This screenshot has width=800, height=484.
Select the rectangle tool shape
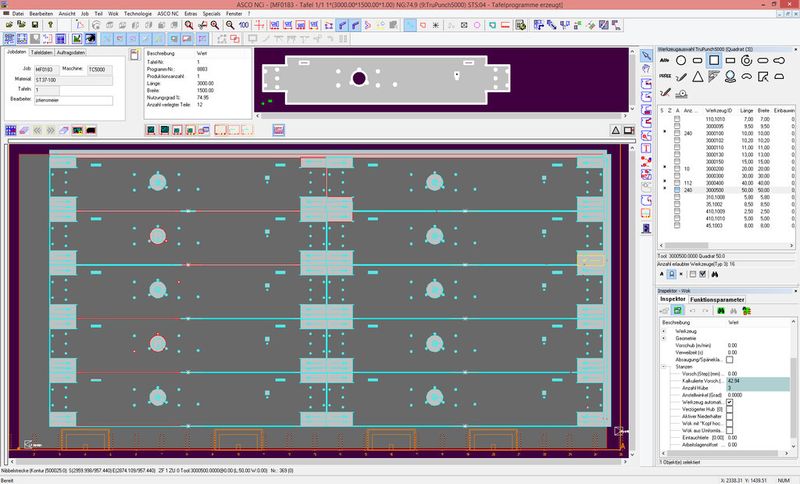(730, 60)
